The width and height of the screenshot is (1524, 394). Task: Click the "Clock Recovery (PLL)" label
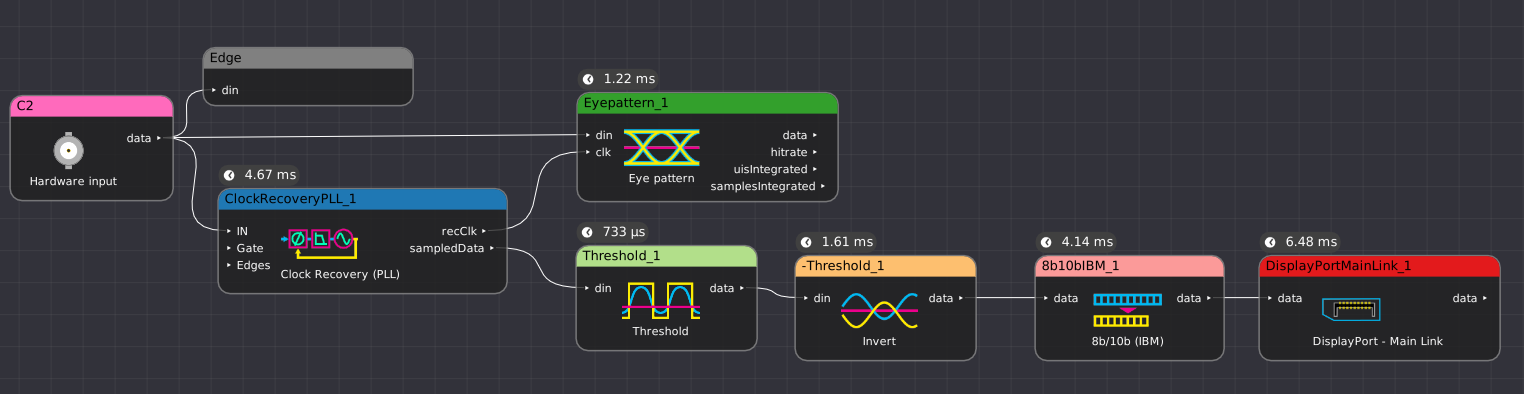pyautogui.click(x=340, y=274)
